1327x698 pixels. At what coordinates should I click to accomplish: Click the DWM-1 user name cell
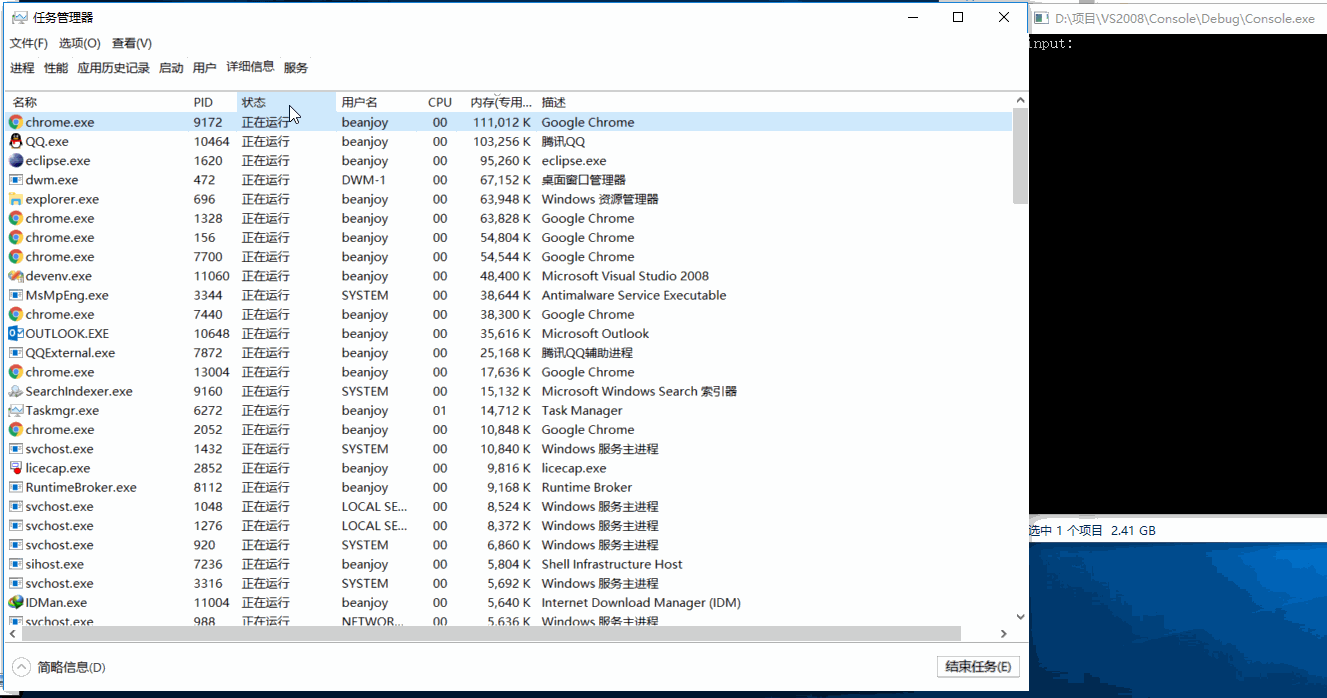364,180
